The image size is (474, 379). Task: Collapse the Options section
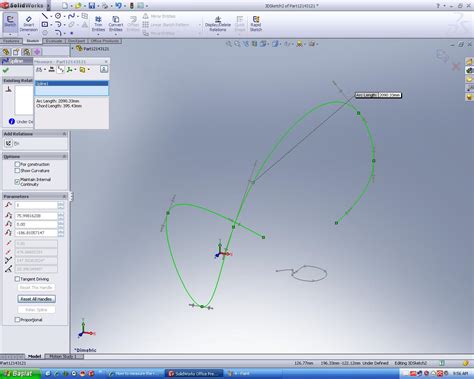[64, 156]
